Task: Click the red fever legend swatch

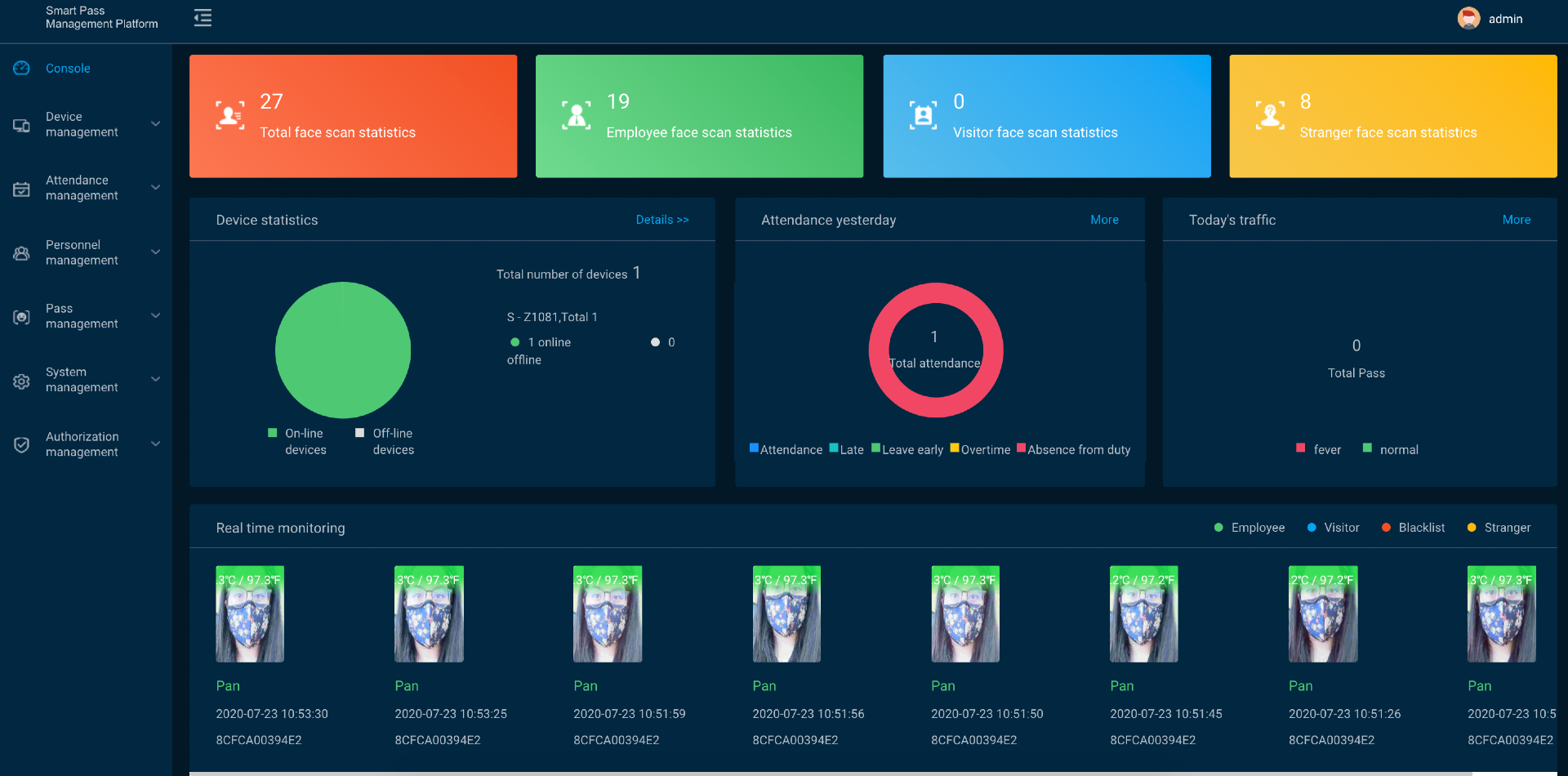Action: 1300,448
